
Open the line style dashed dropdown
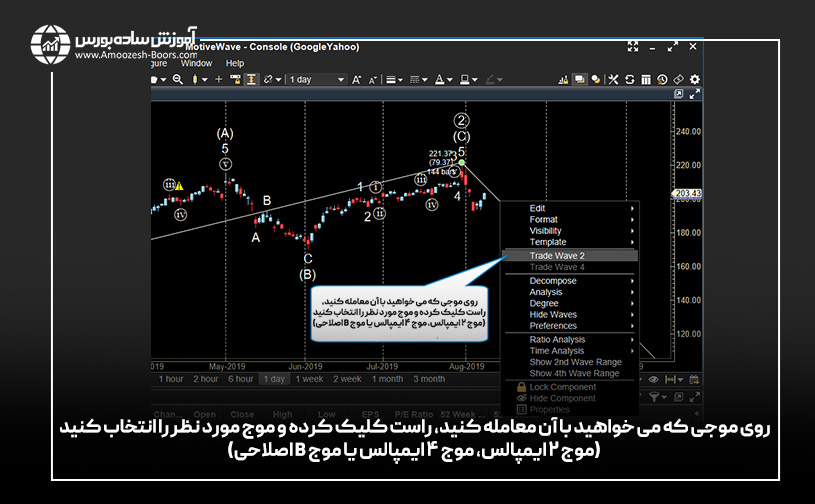coord(418,79)
